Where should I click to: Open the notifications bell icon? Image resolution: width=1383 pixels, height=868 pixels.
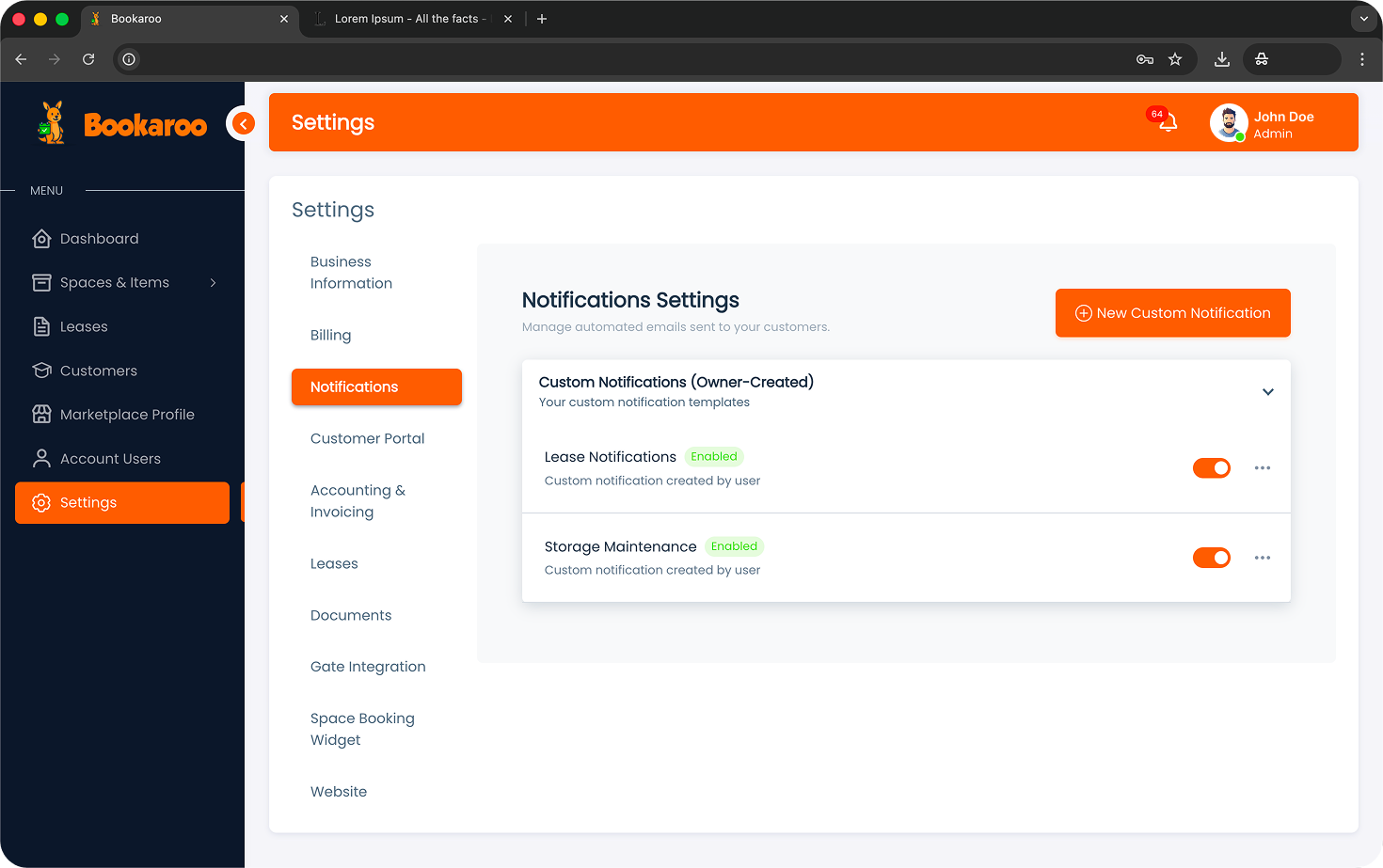click(1167, 122)
